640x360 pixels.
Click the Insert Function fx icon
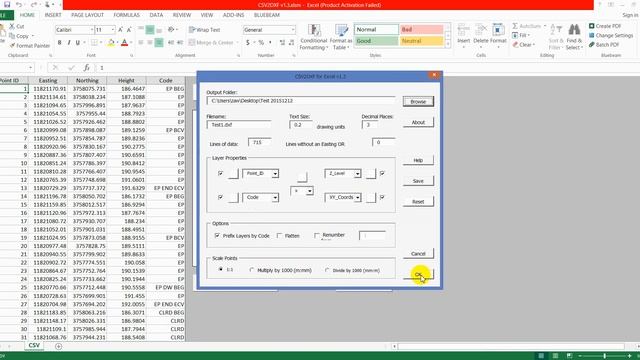(87, 68)
